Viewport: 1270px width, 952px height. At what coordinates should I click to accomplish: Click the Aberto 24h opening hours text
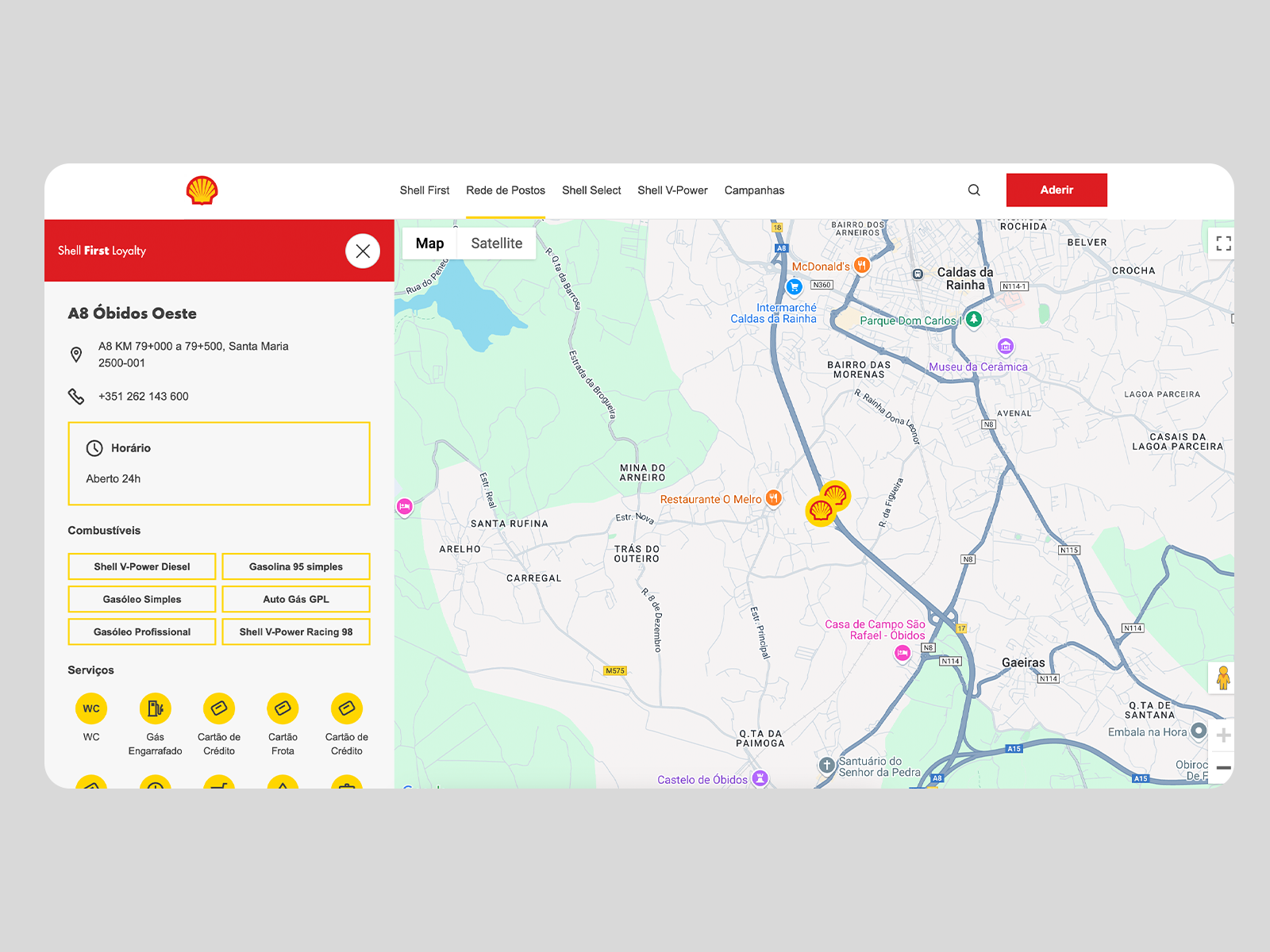(x=114, y=479)
